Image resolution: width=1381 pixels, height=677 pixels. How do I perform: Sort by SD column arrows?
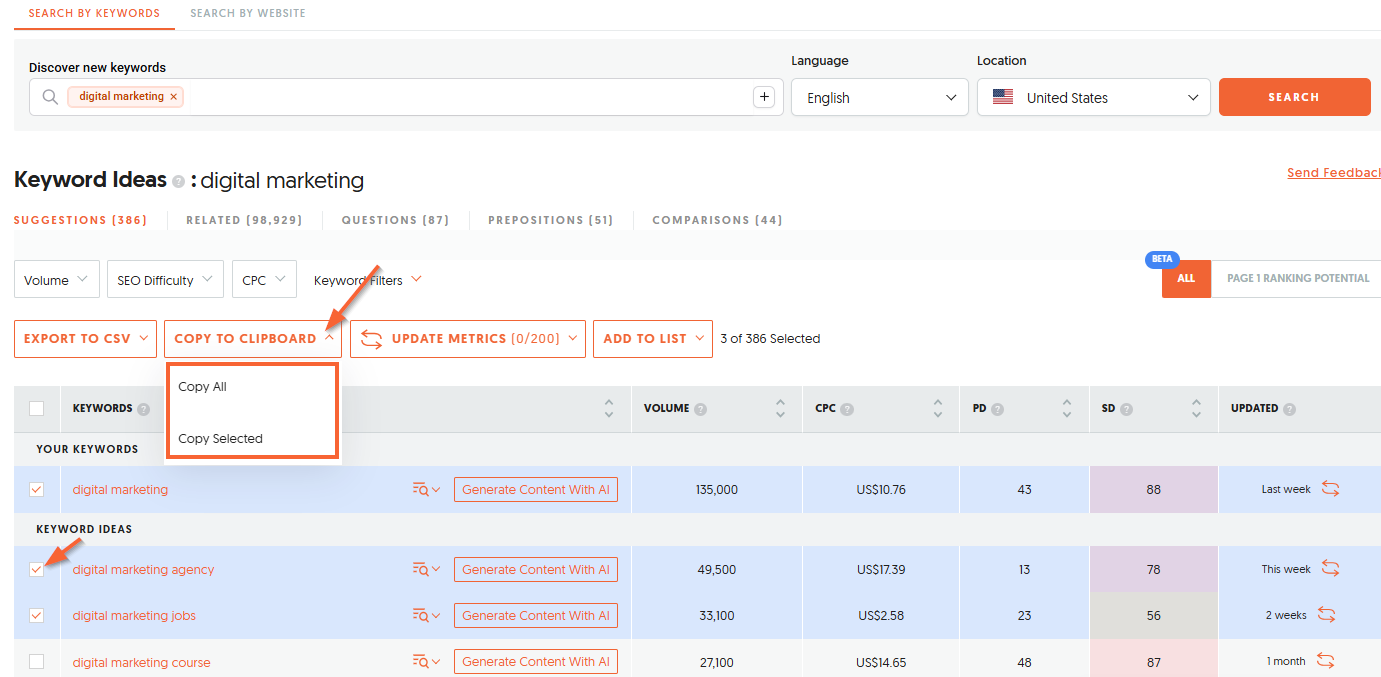click(1196, 408)
